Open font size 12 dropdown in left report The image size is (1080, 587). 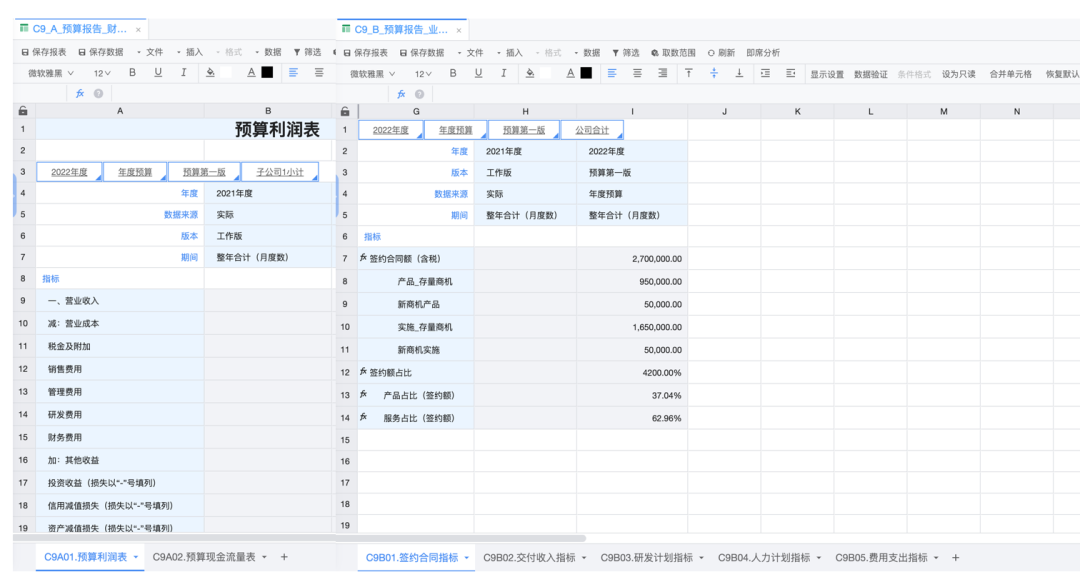coord(102,73)
